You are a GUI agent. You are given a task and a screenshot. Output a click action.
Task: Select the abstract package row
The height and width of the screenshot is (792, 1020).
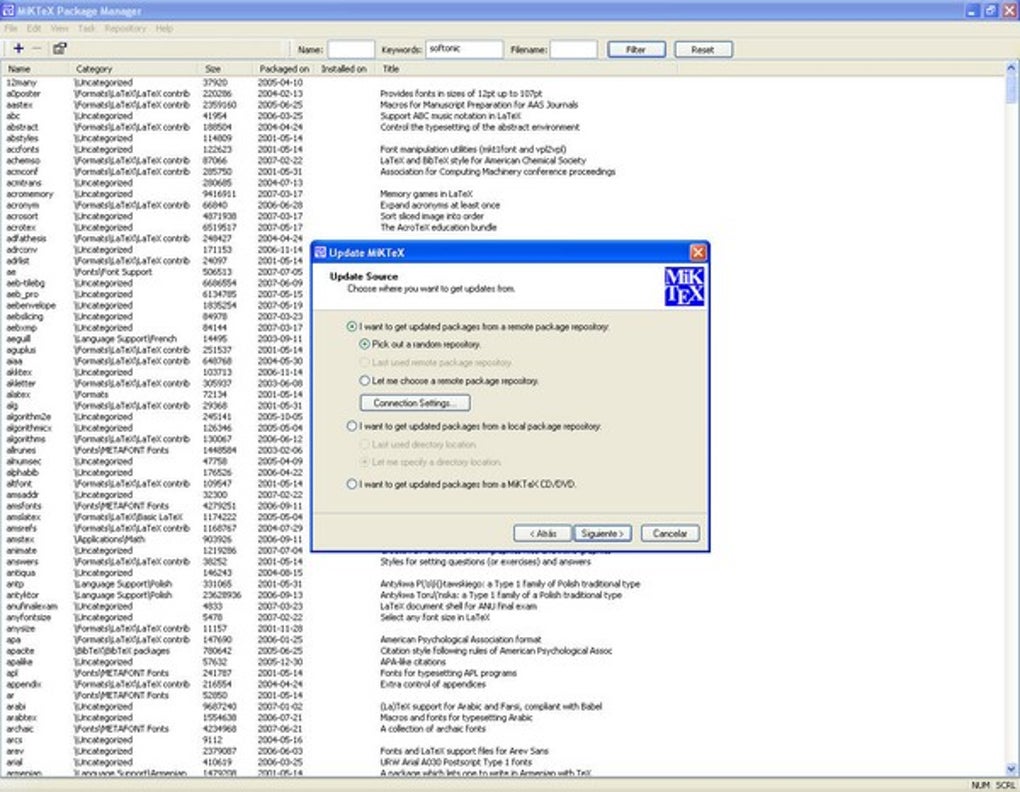point(503,127)
